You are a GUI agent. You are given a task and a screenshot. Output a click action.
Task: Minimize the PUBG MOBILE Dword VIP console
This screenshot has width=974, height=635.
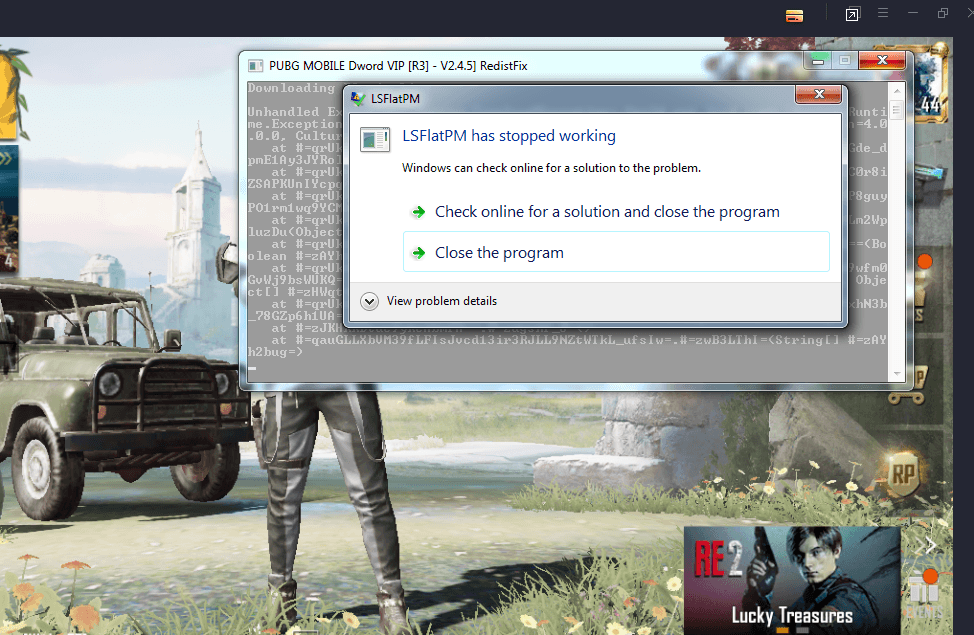pyautogui.click(x=818, y=60)
